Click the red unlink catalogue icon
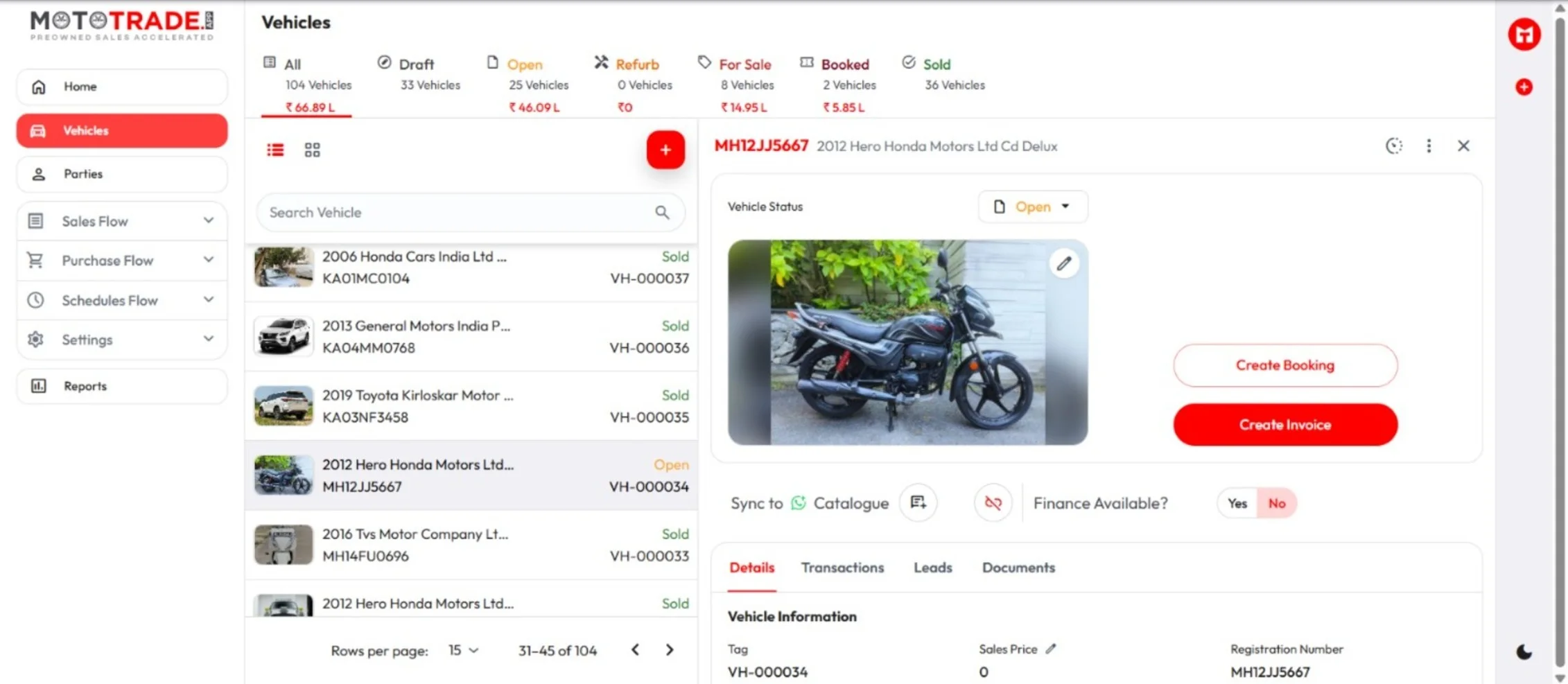1568x684 pixels. click(993, 502)
